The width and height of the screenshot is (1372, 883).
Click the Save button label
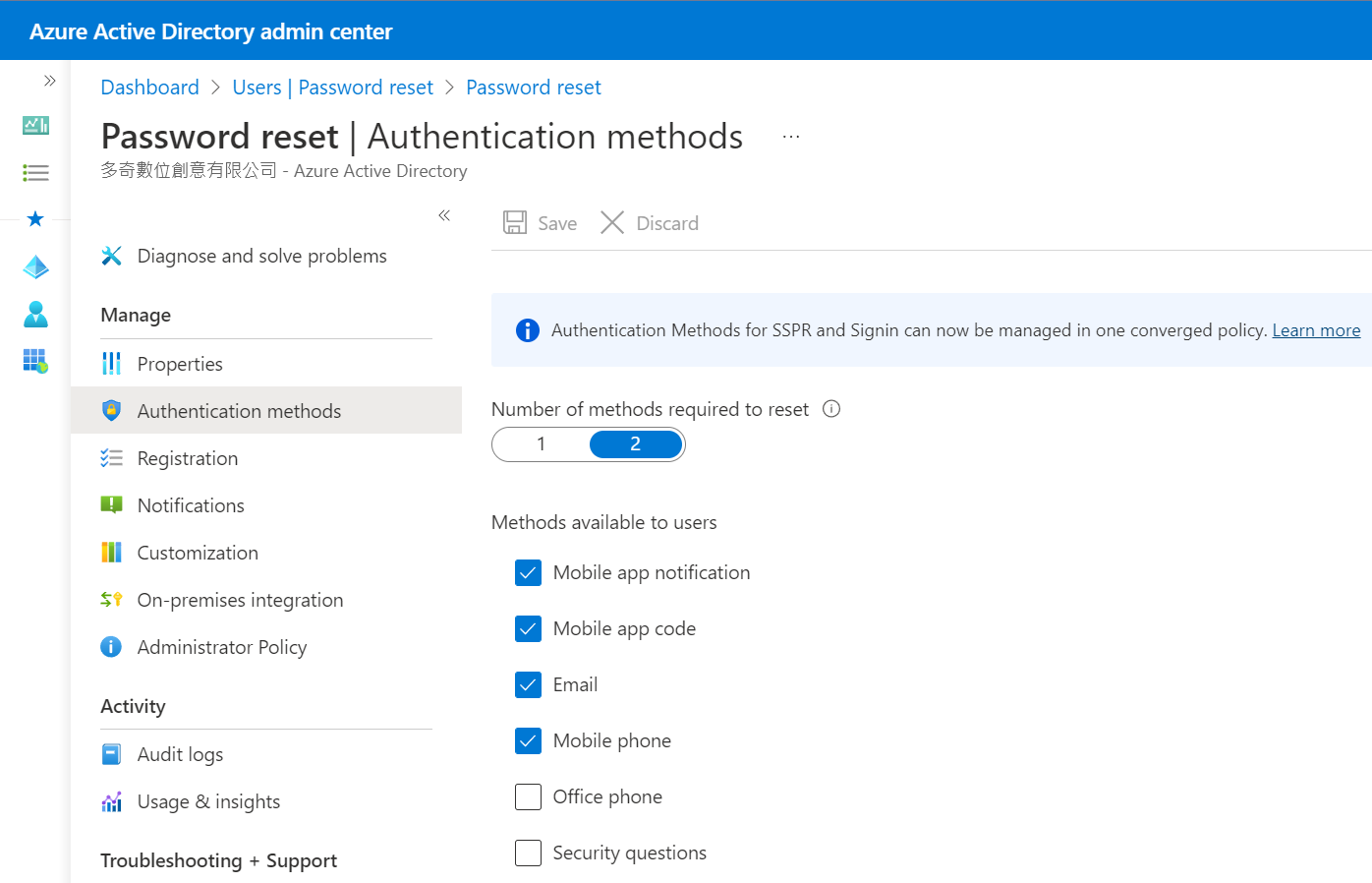click(x=557, y=223)
